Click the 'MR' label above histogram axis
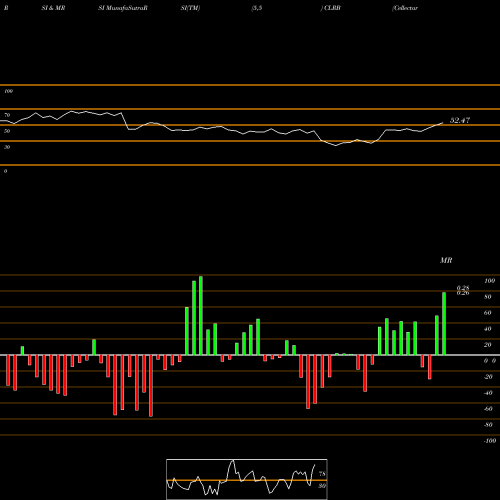Image resolution: width=500 pixels, height=500 pixels. 446,260
